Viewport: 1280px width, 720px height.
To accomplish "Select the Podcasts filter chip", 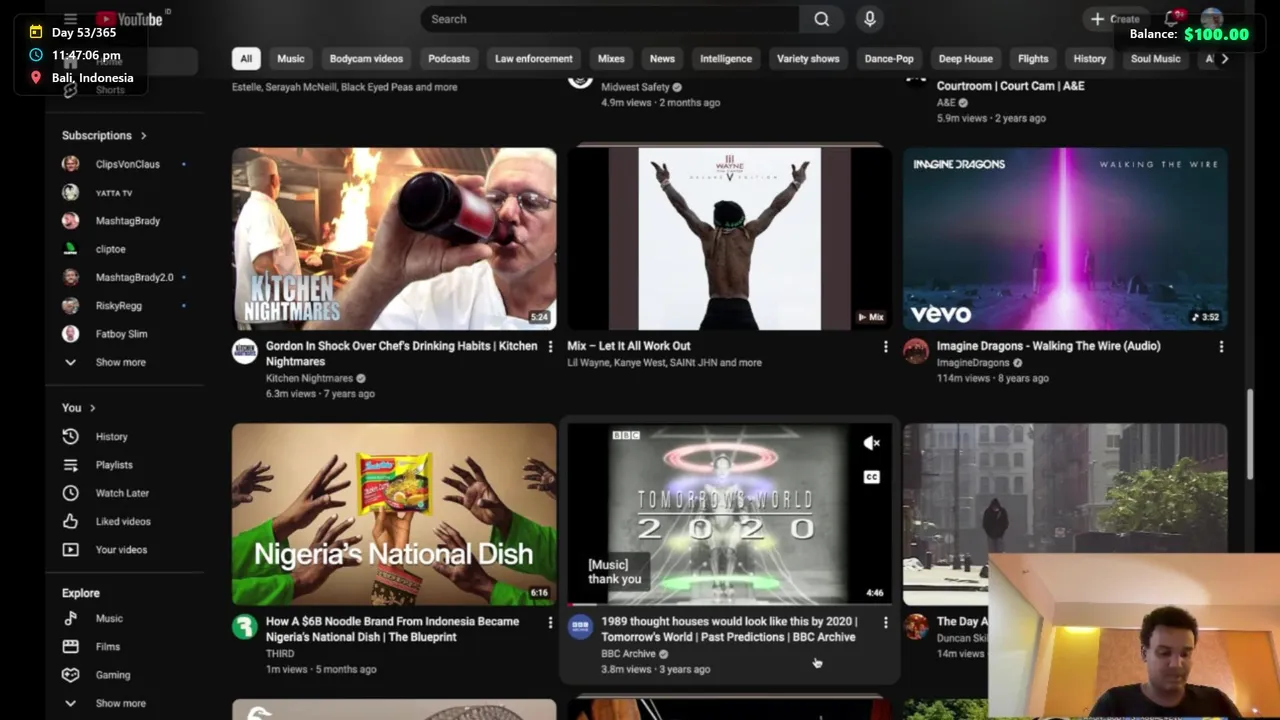I will [449, 59].
